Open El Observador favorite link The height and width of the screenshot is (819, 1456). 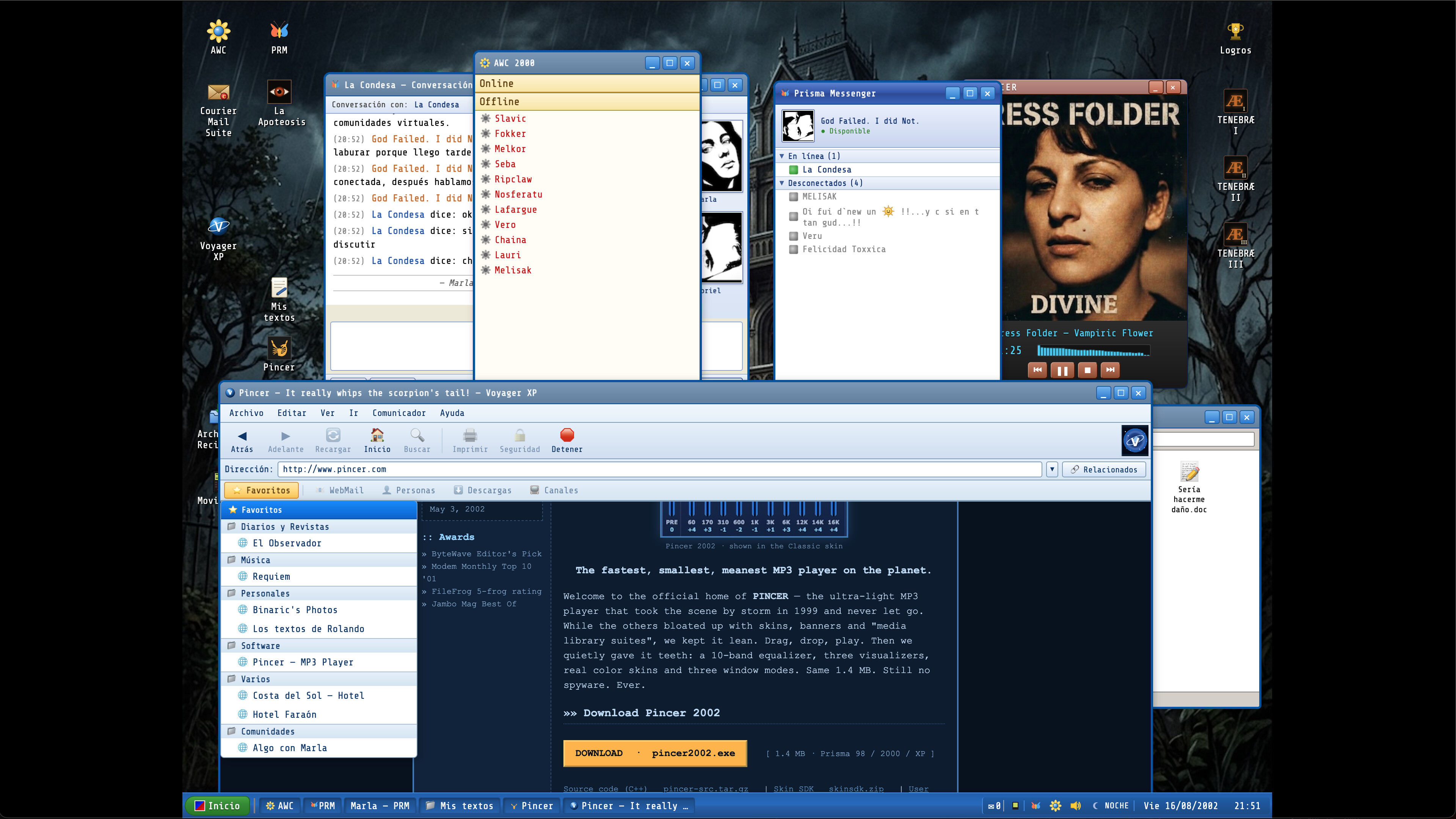pos(319,543)
